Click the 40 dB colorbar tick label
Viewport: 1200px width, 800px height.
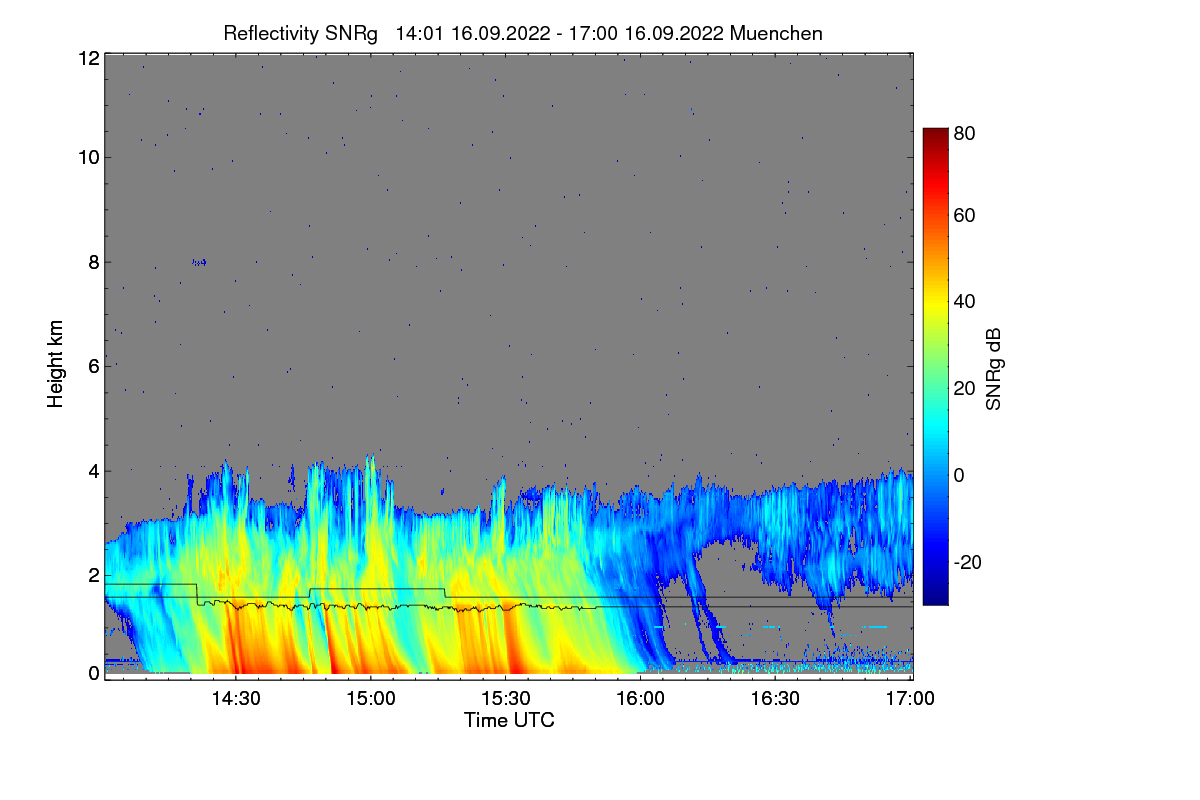point(965,301)
